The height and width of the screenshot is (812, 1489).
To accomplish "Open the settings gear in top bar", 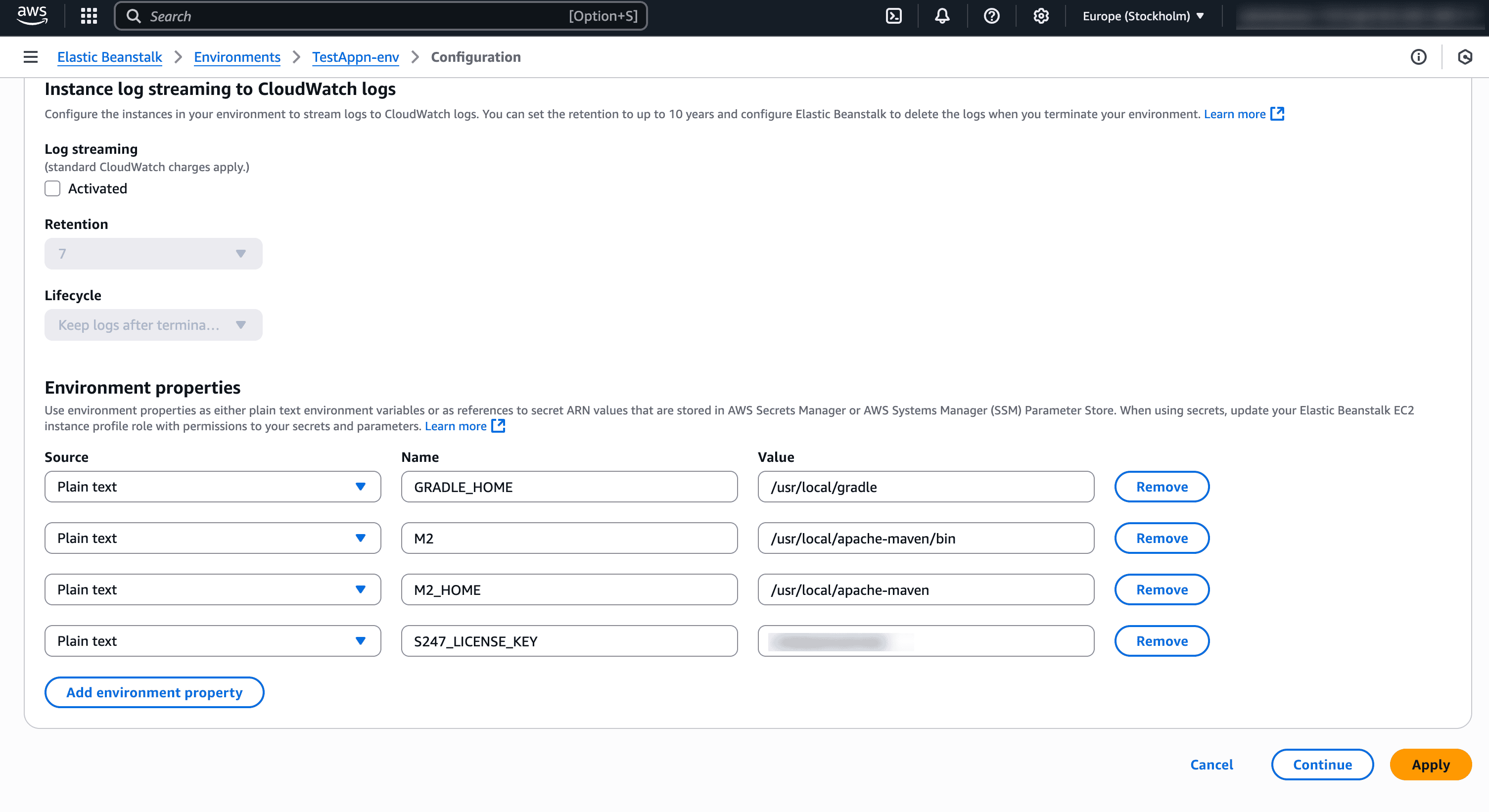I will point(1041,16).
